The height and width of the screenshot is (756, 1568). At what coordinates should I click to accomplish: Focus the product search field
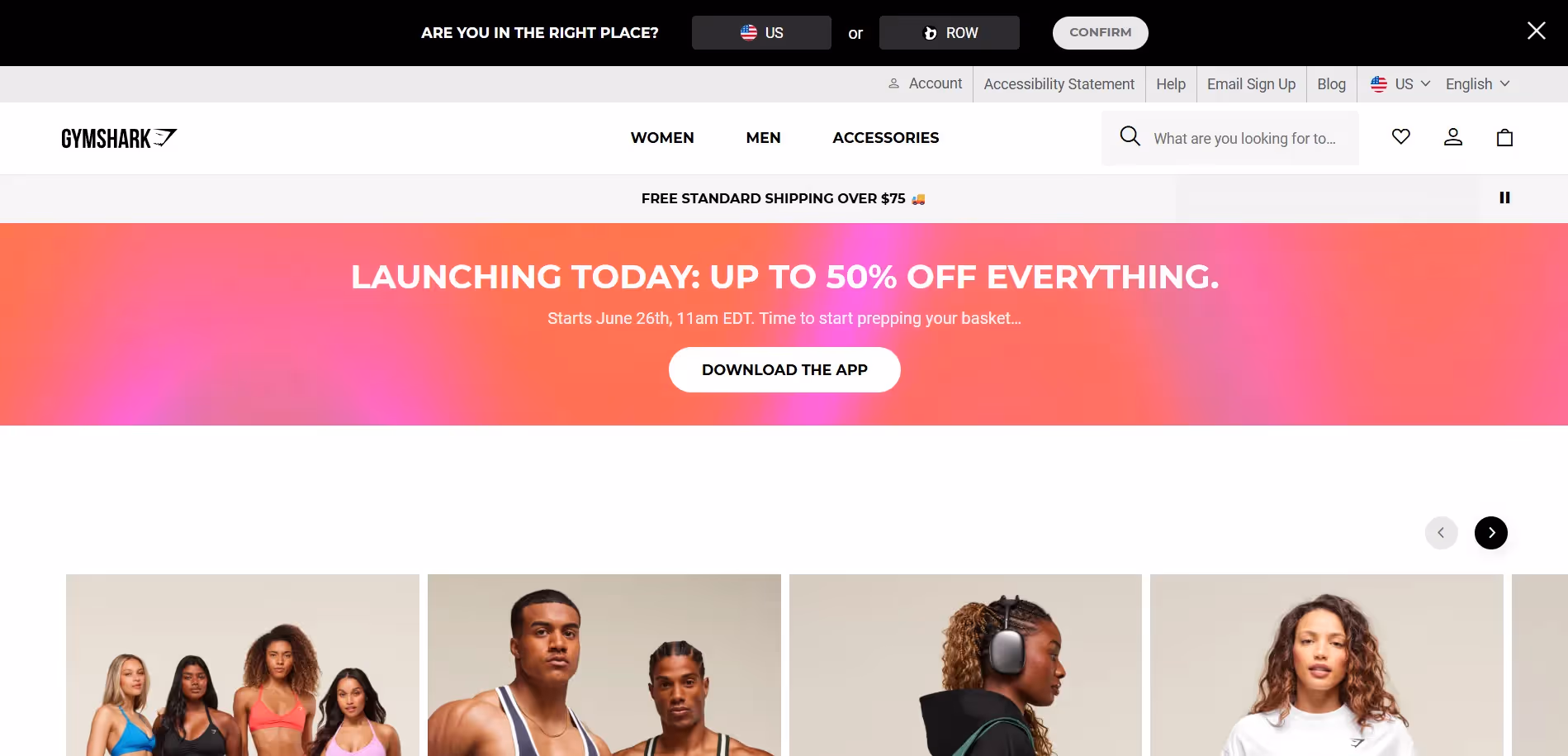(1244, 139)
